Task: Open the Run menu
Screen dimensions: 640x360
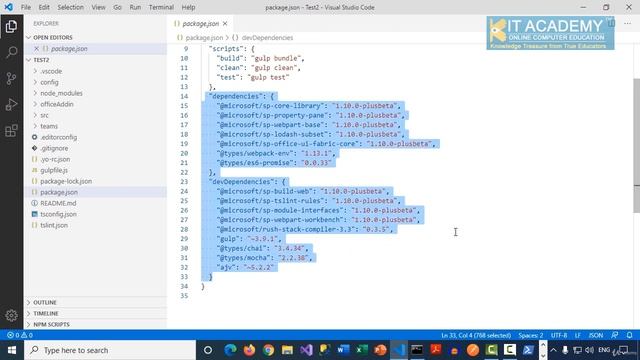Action: pos(135,7)
